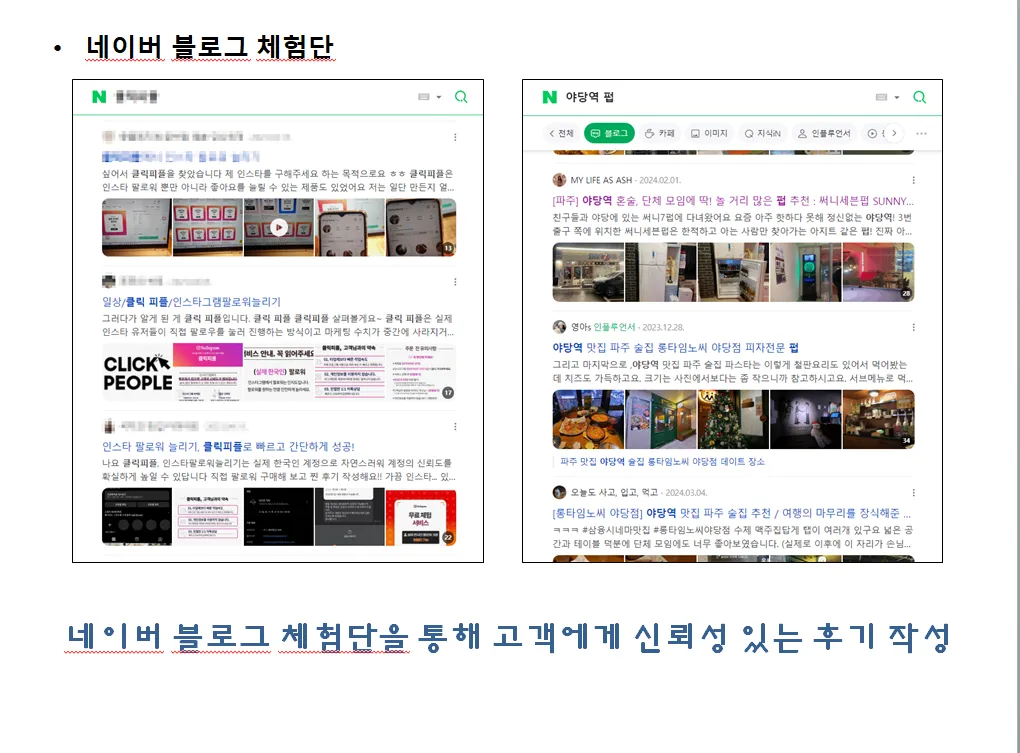Screen dimensions: 1020x753
Task: Click the right arrow to show more tabs
Action: click(x=894, y=133)
